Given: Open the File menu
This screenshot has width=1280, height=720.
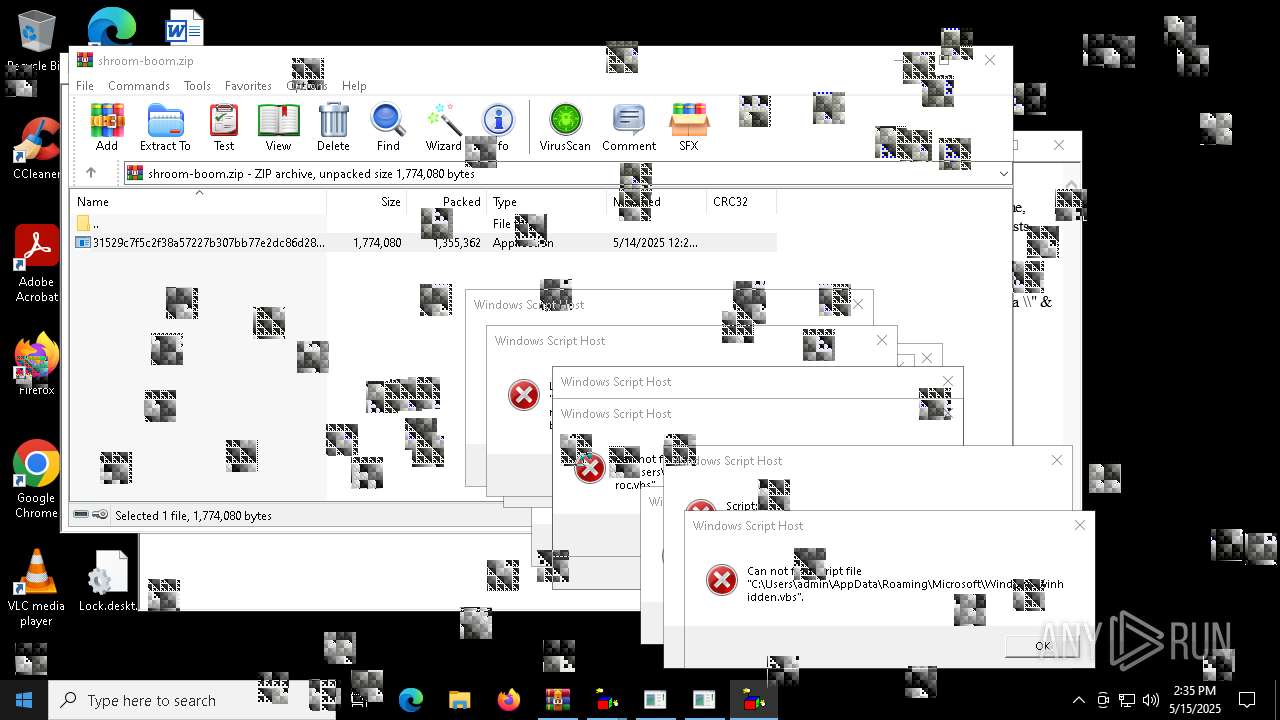Looking at the screenshot, I should point(85,86).
